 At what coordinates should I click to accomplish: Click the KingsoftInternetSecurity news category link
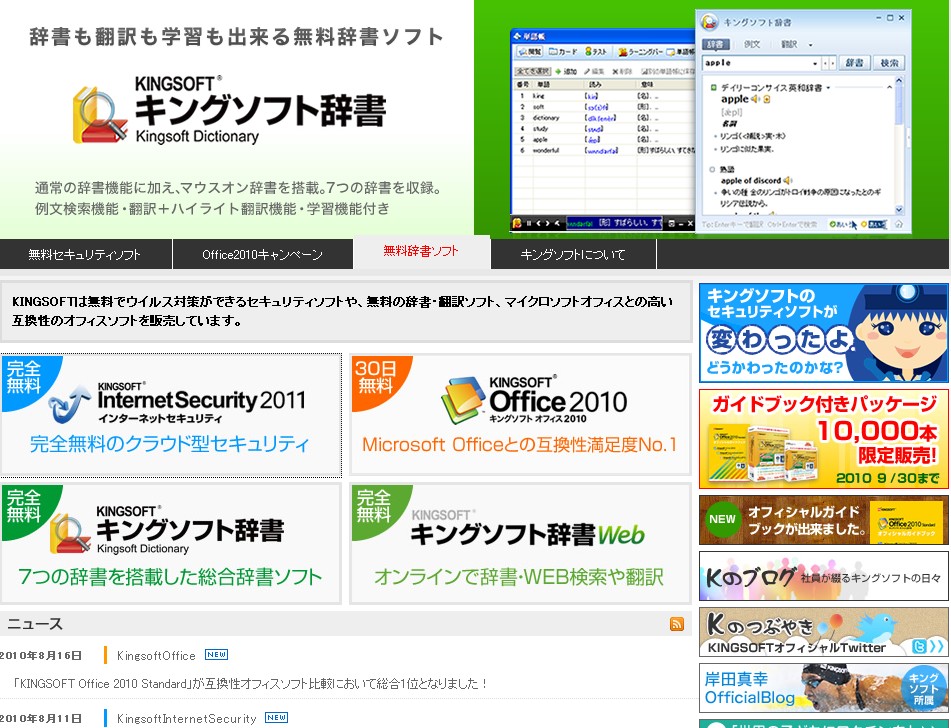pos(186,719)
